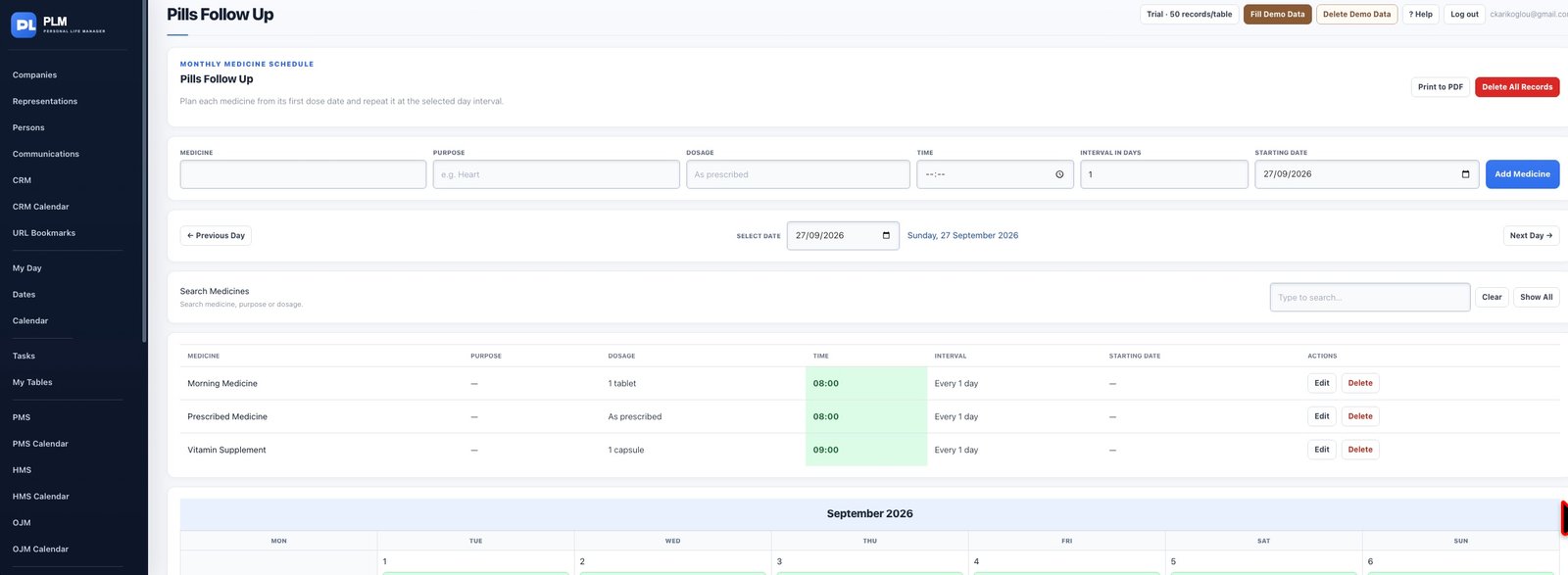
Task: Click the Add Medicine button
Action: (x=1522, y=174)
